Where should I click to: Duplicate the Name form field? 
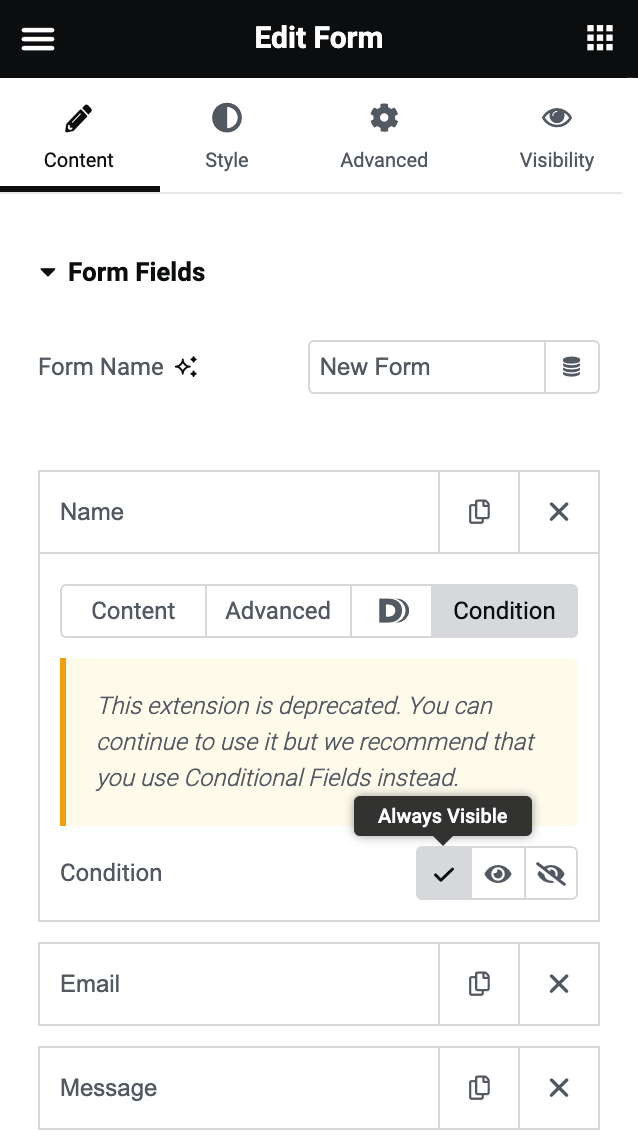[x=479, y=511]
